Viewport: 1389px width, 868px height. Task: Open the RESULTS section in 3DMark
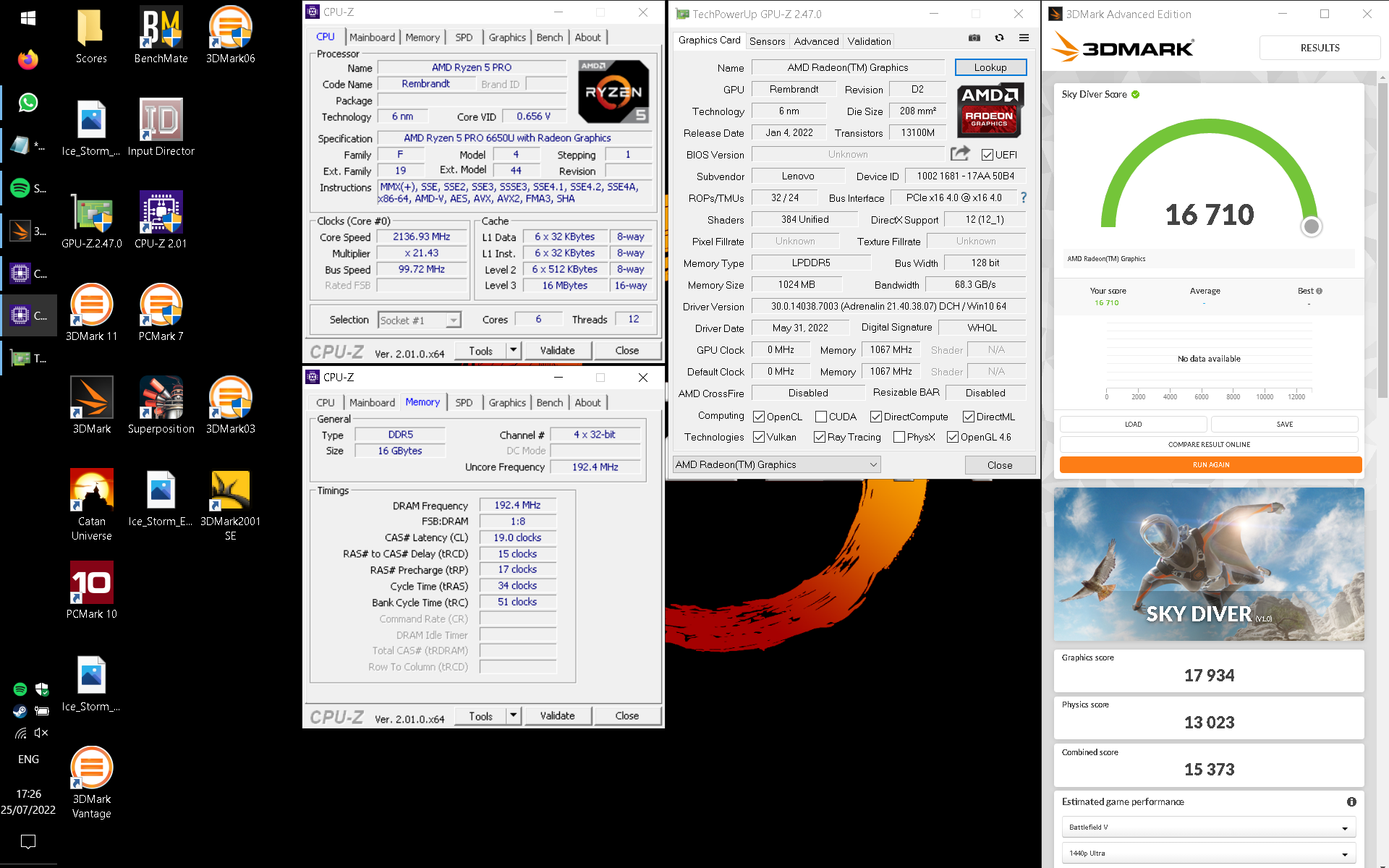[1320, 48]
